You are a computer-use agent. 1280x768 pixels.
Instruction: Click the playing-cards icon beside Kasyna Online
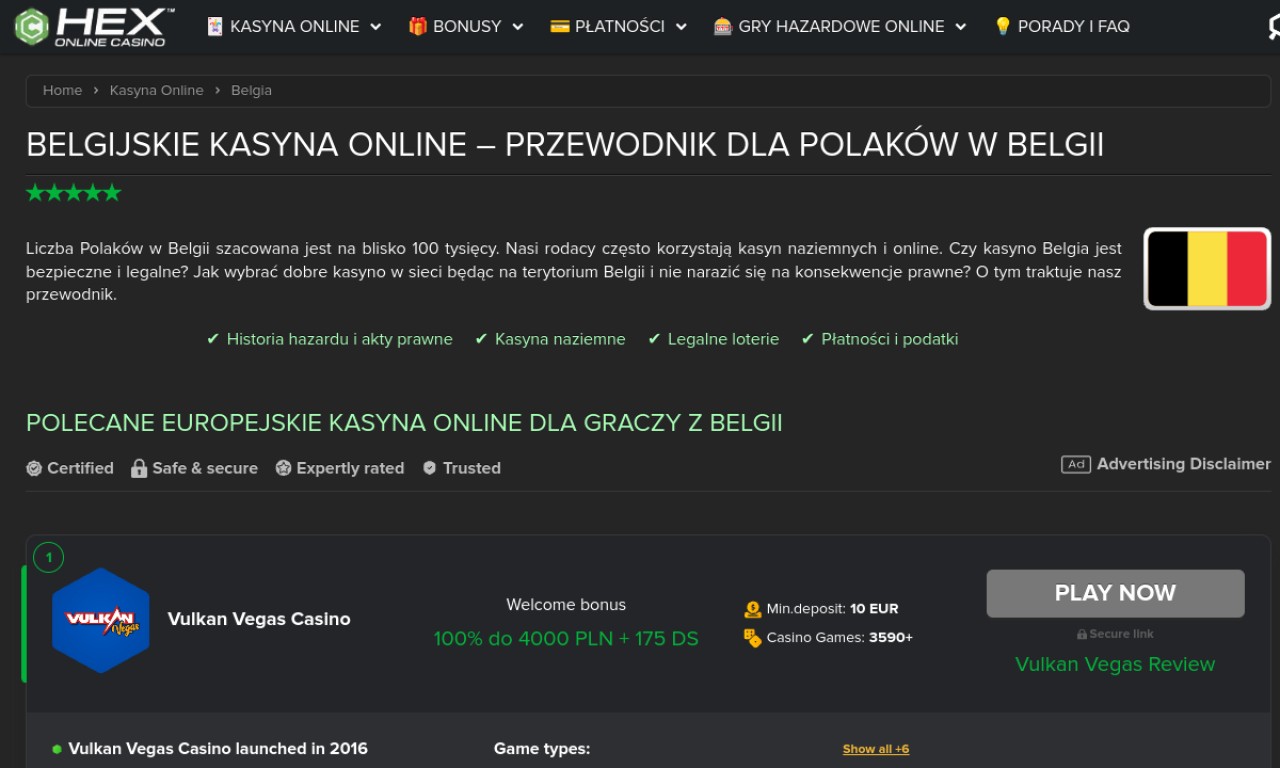tap(215, 27)
